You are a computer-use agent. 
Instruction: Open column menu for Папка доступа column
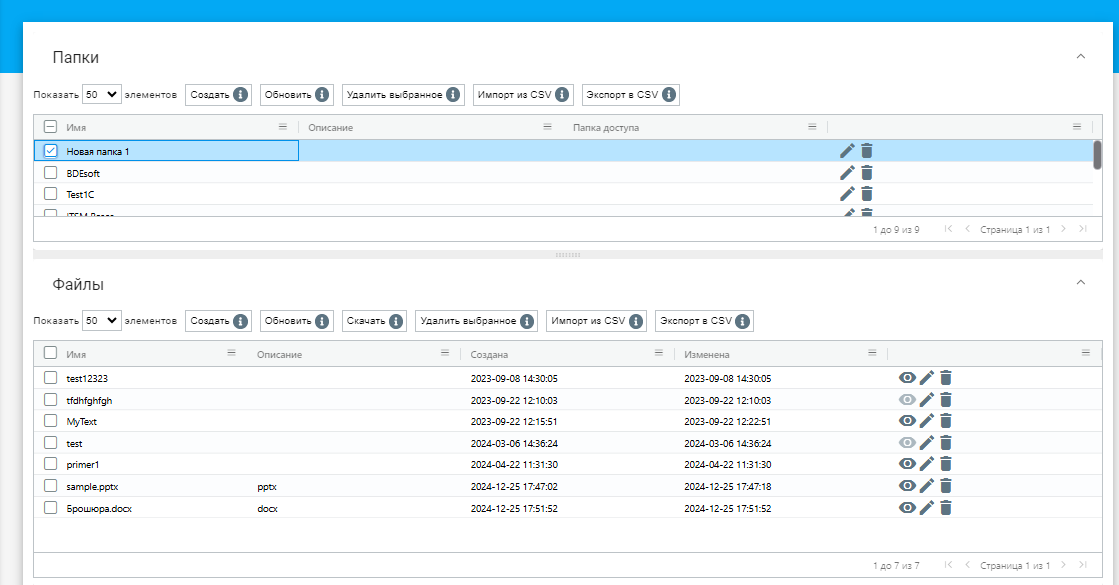[x=812, y=127]
